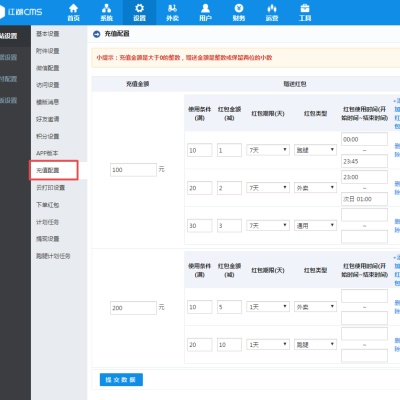Click the 红旗CMS logo
This screenshot has width=400, height=400.
click(21, 12)
